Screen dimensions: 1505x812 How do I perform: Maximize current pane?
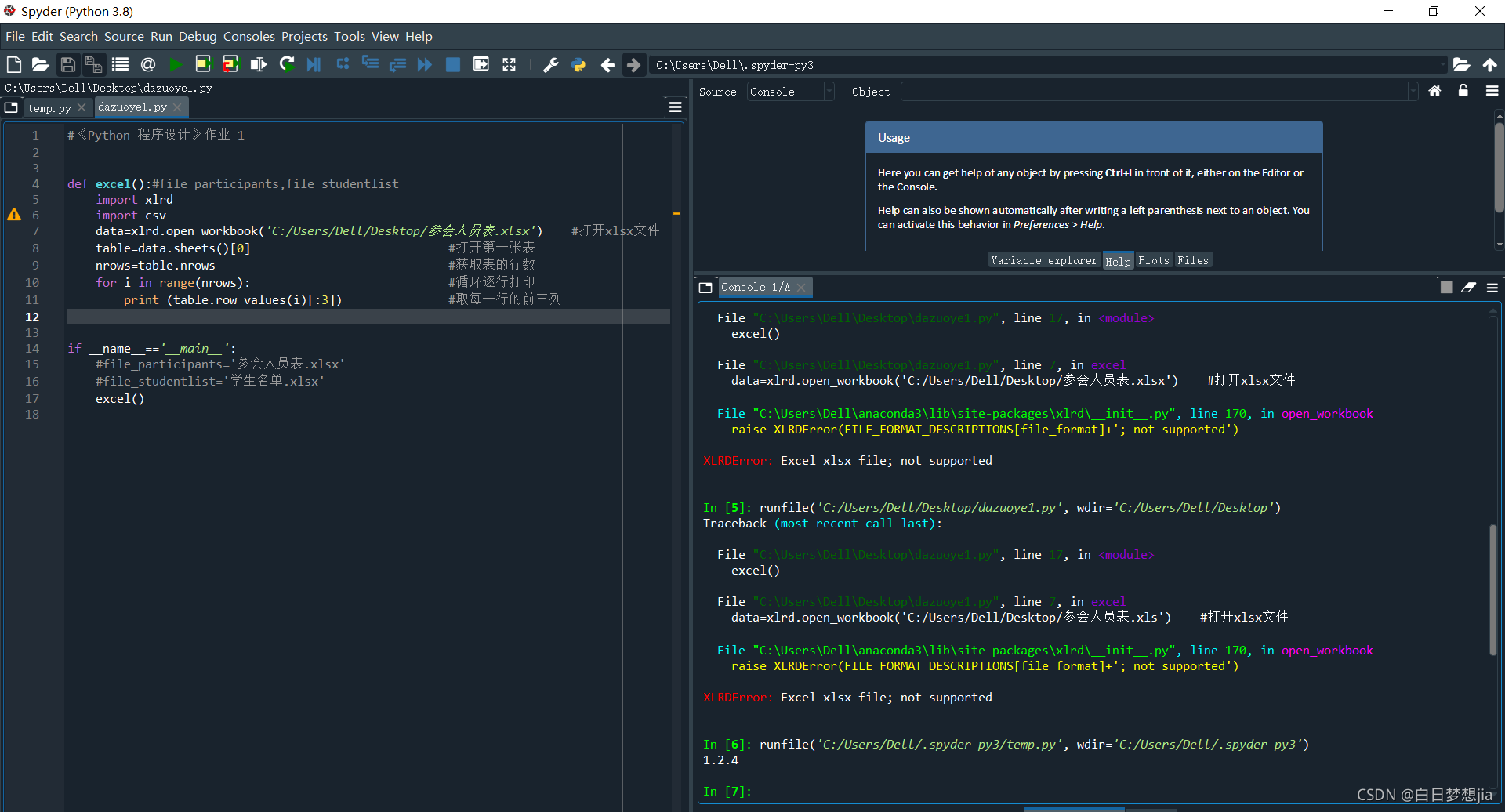(x=481, y=64)
